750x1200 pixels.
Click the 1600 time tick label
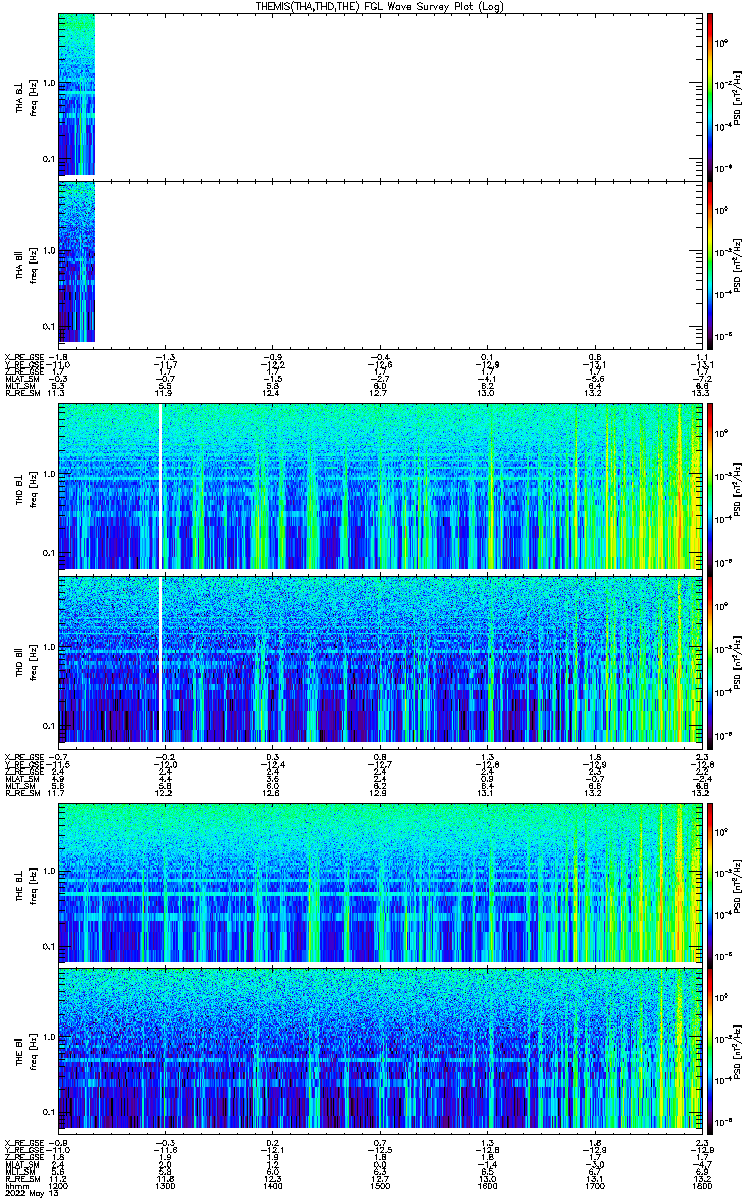(x=486, y=1186)
